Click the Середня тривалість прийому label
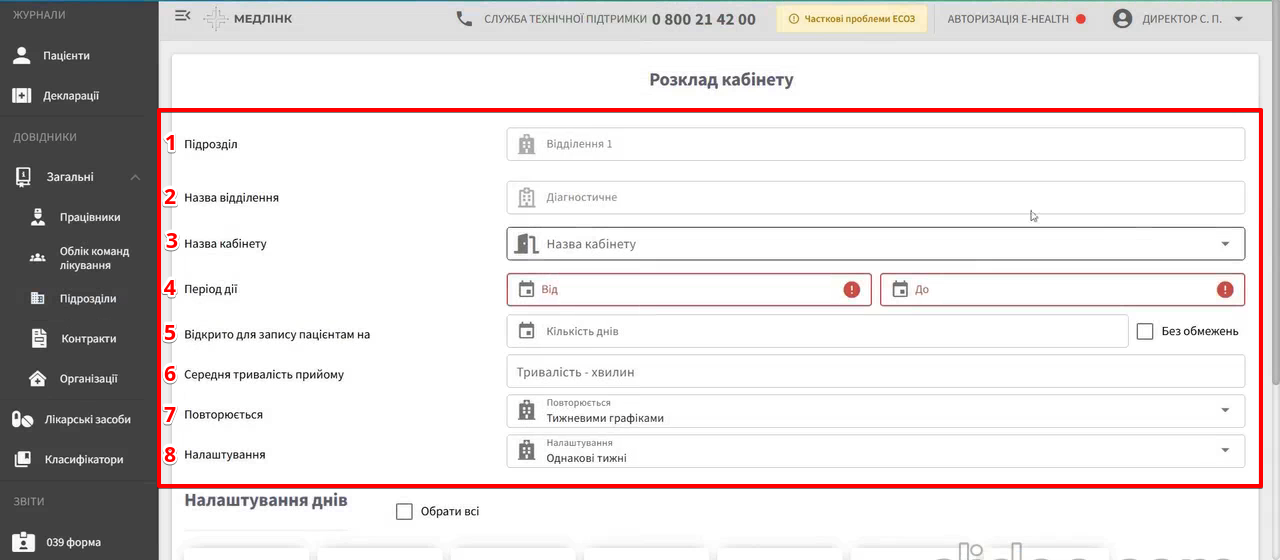The height and width of the screenshot is (560, 1280). pos(264,374)
